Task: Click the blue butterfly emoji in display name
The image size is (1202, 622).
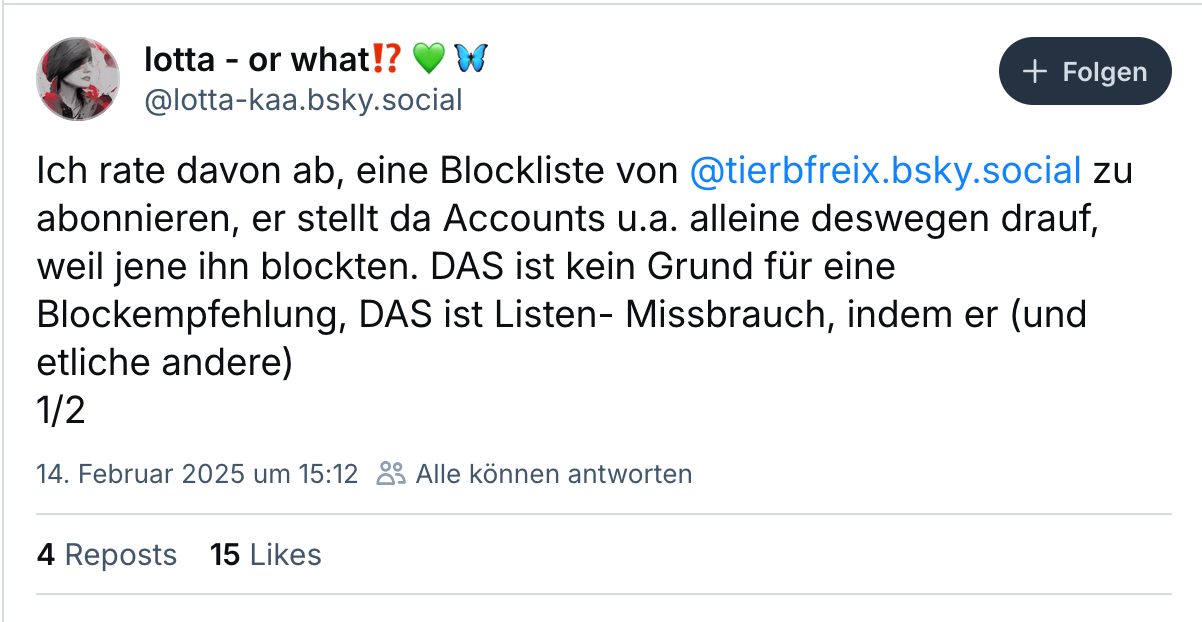Action: [470, 60]
